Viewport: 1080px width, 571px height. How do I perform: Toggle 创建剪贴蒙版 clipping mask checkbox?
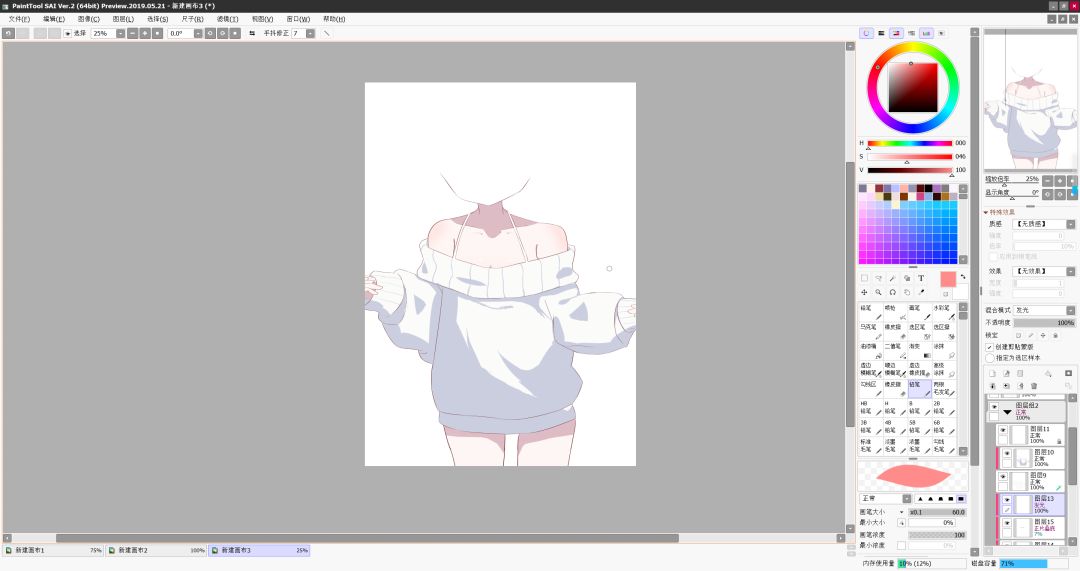point(990,347)
